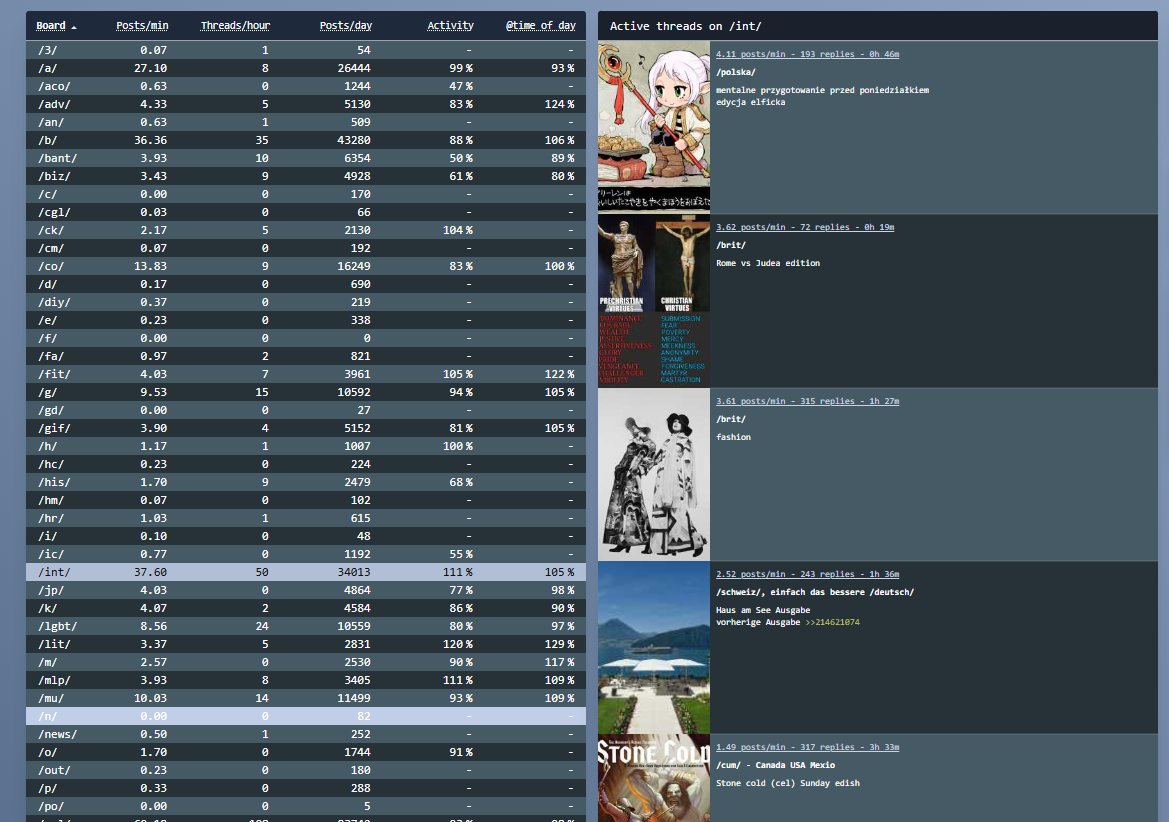
Task: Select the /biz/ board row
Action: coord(306,176)
